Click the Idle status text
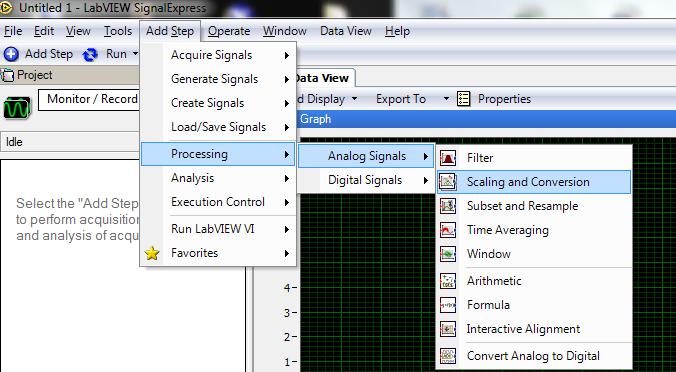Viewport: 676px width, 372px height. tap(14, 142)
